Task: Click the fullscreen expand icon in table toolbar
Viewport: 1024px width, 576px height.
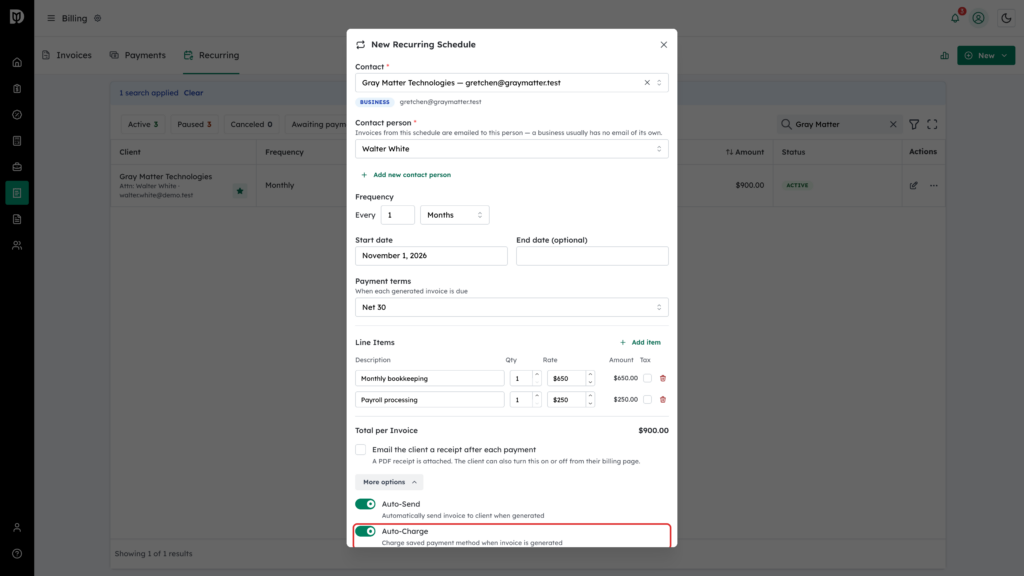Action: [932, 124]
